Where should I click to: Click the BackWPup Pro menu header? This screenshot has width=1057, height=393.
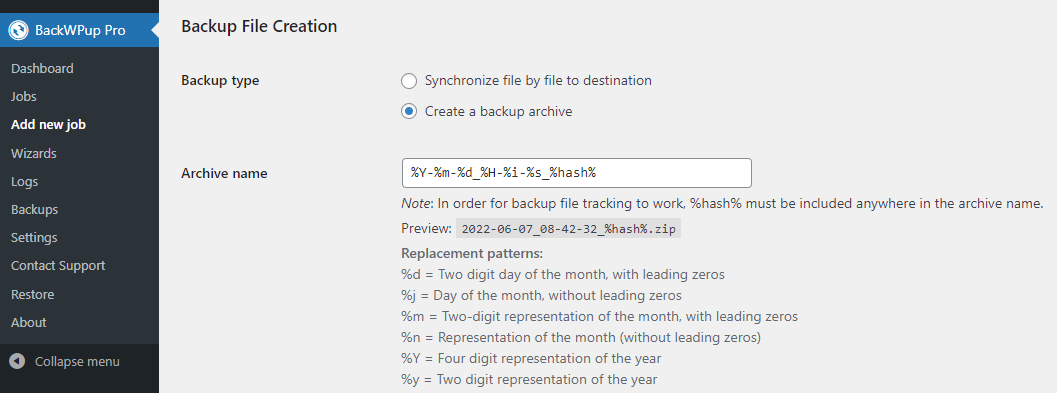click(80, 30)
